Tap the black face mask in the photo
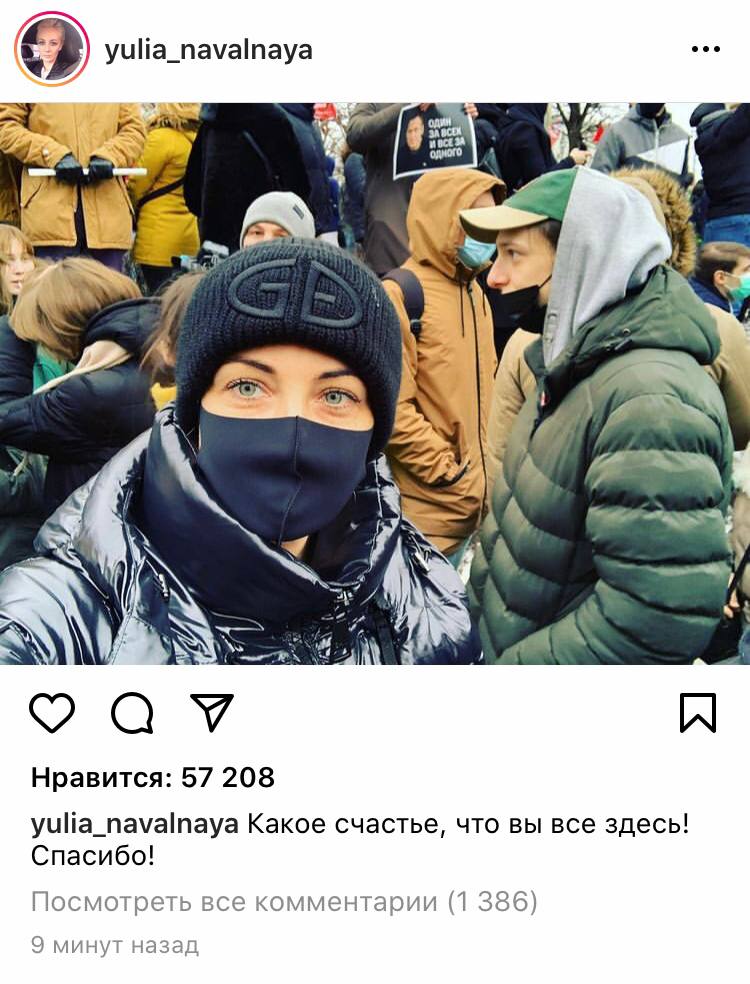 286,471
